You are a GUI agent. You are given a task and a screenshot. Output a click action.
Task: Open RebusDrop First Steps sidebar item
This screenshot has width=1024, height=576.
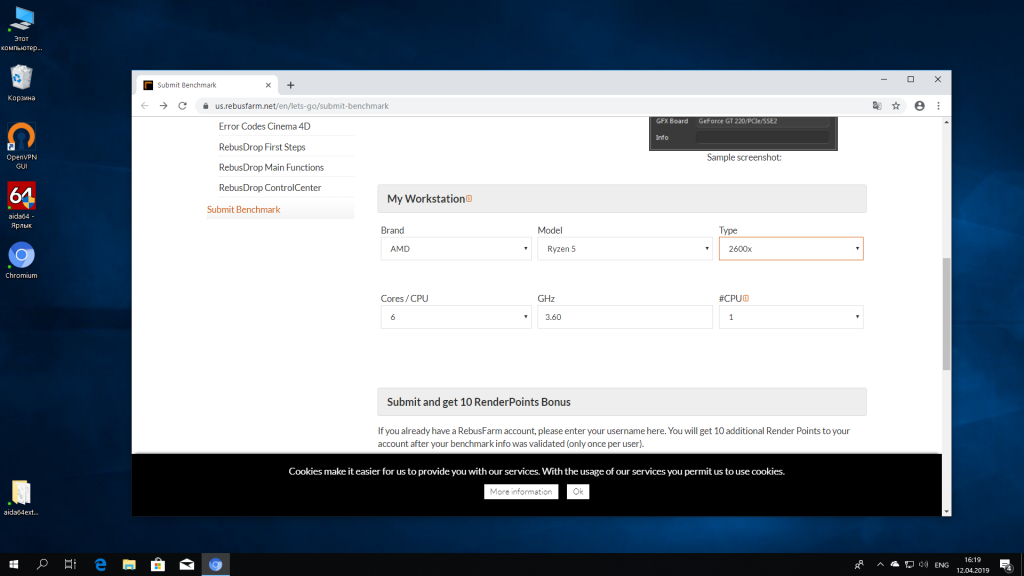tap(262, 147)
